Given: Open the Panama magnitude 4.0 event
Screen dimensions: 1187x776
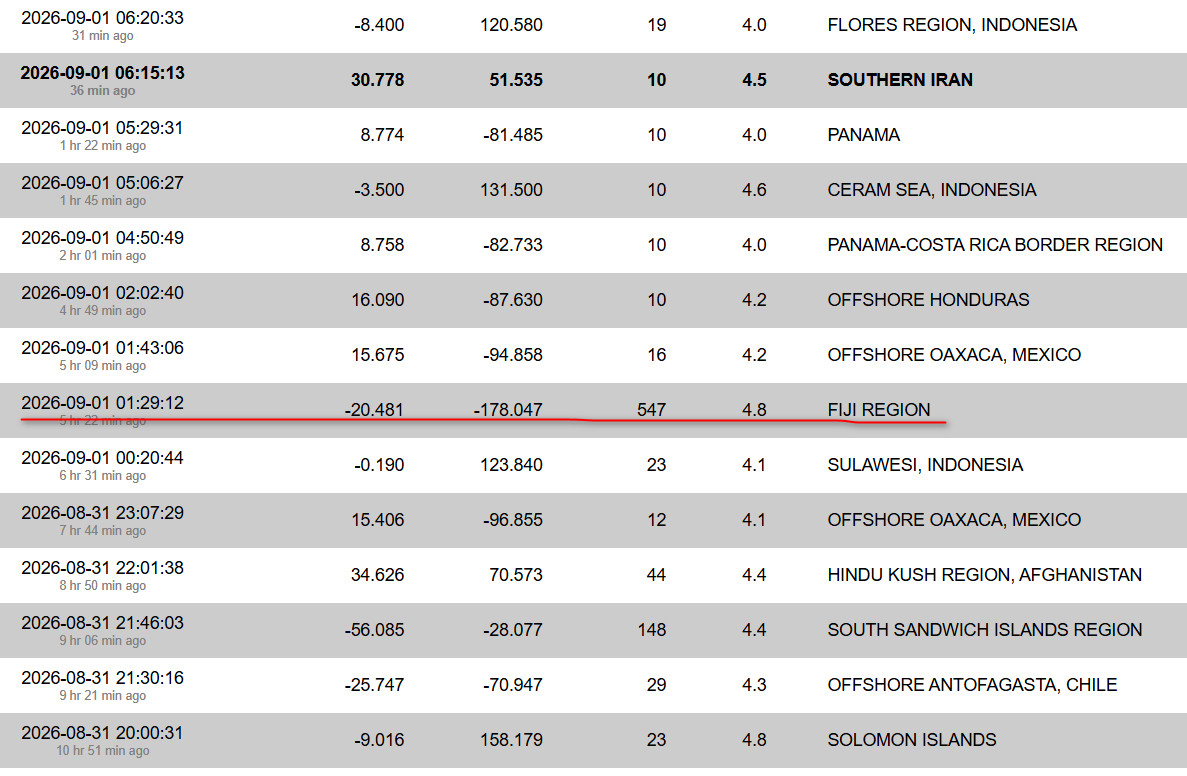Looking at the screenshot, I should [x=863, y=135].
